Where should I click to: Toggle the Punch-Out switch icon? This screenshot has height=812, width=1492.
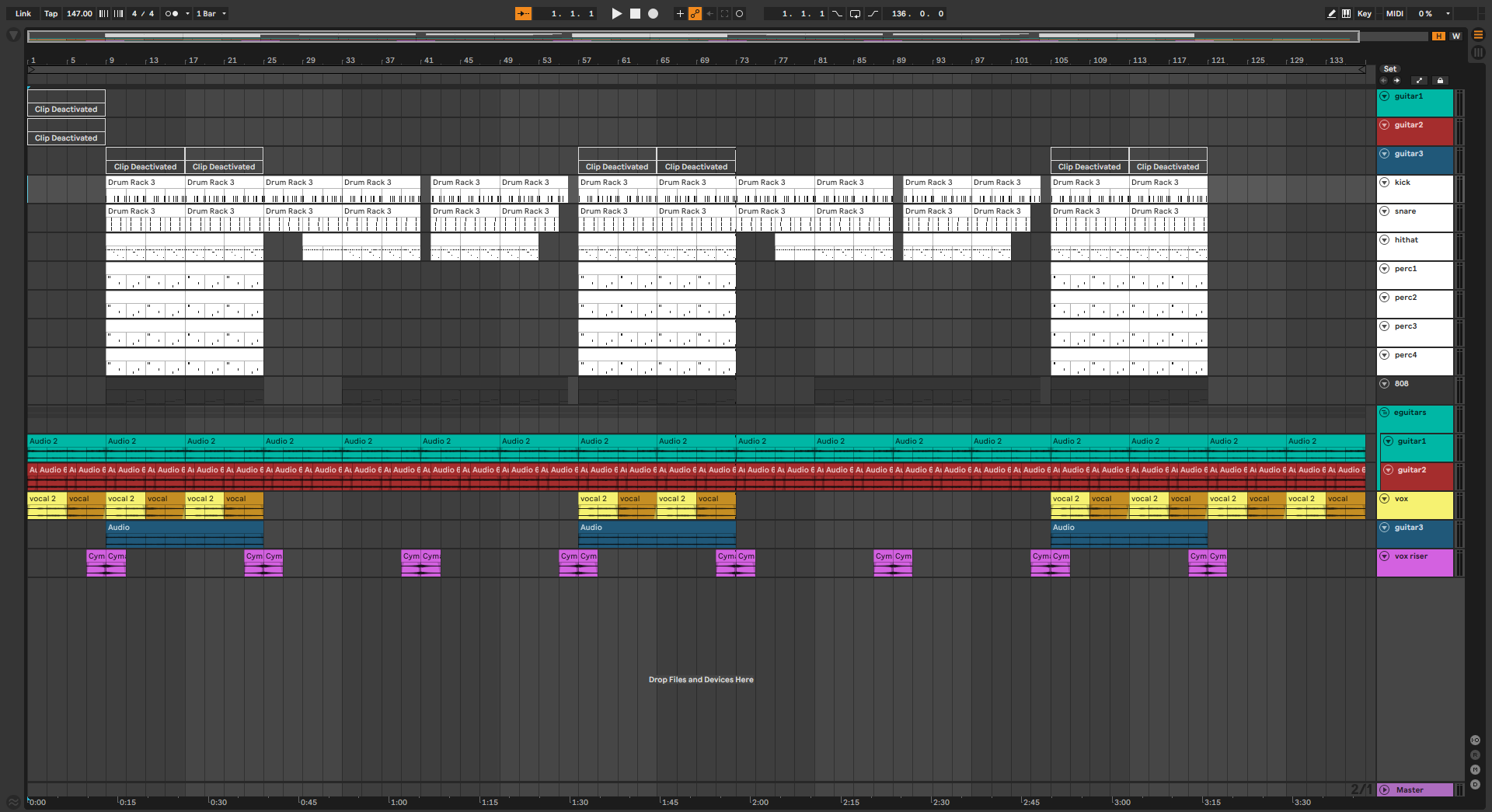tap(873, 13)
